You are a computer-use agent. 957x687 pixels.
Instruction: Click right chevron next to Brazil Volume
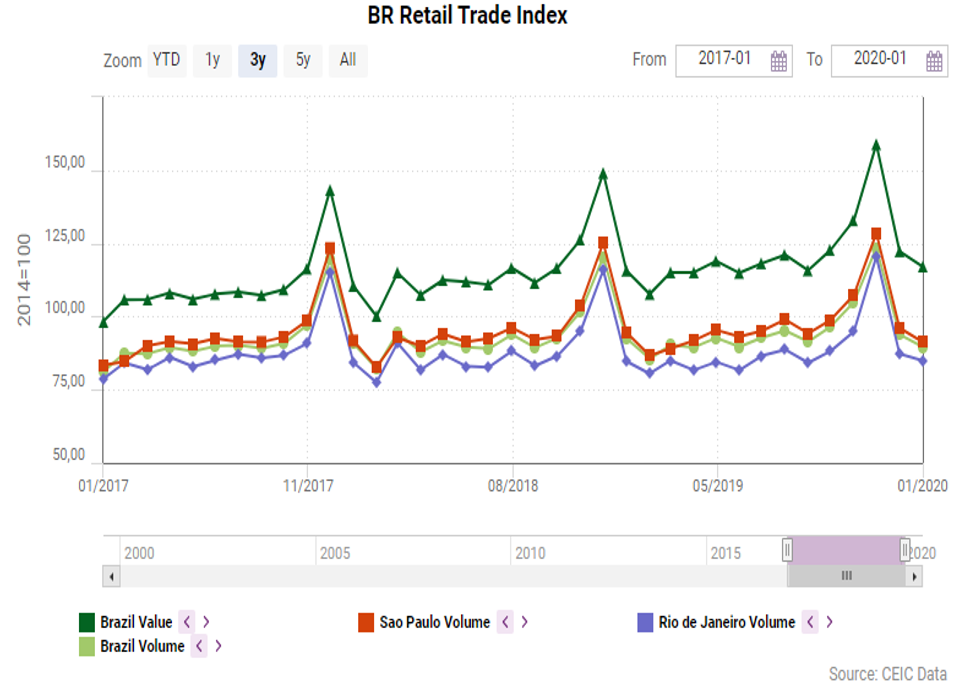click(x=218, y=646)
